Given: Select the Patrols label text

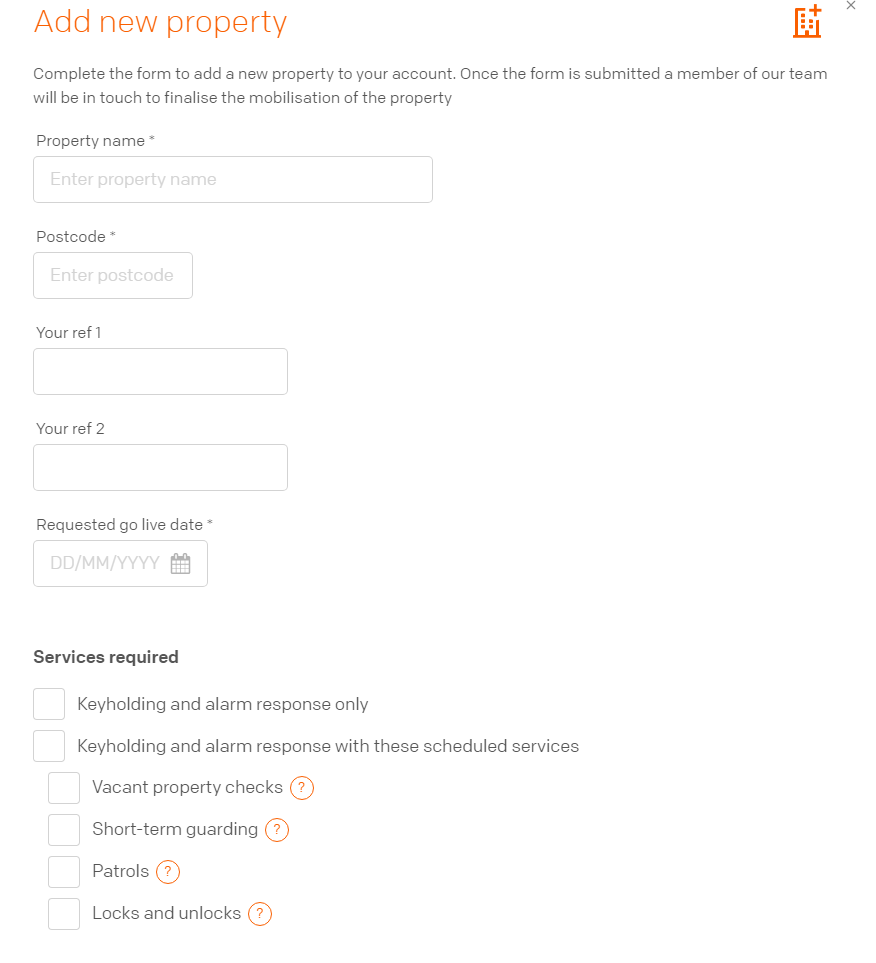Looking at the screenshot, I should tap(120, 871).
